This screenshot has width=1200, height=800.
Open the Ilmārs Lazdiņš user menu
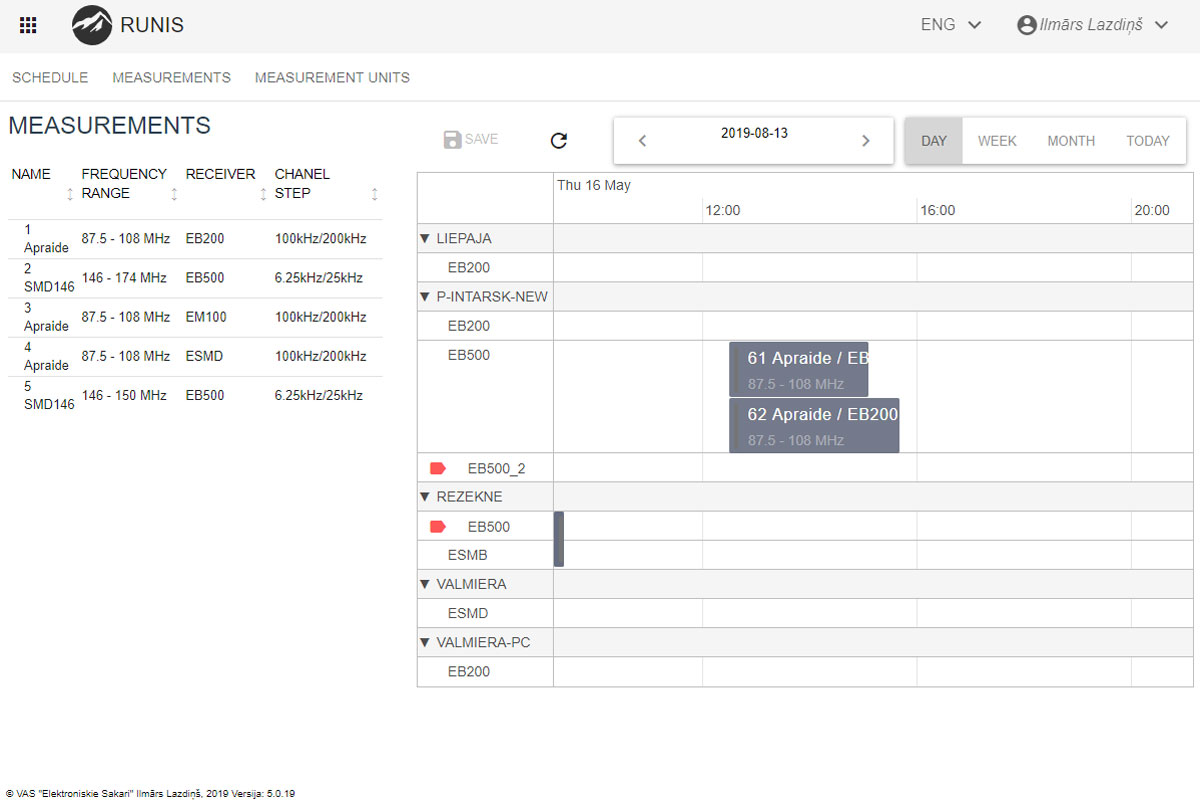point(1092,26)
